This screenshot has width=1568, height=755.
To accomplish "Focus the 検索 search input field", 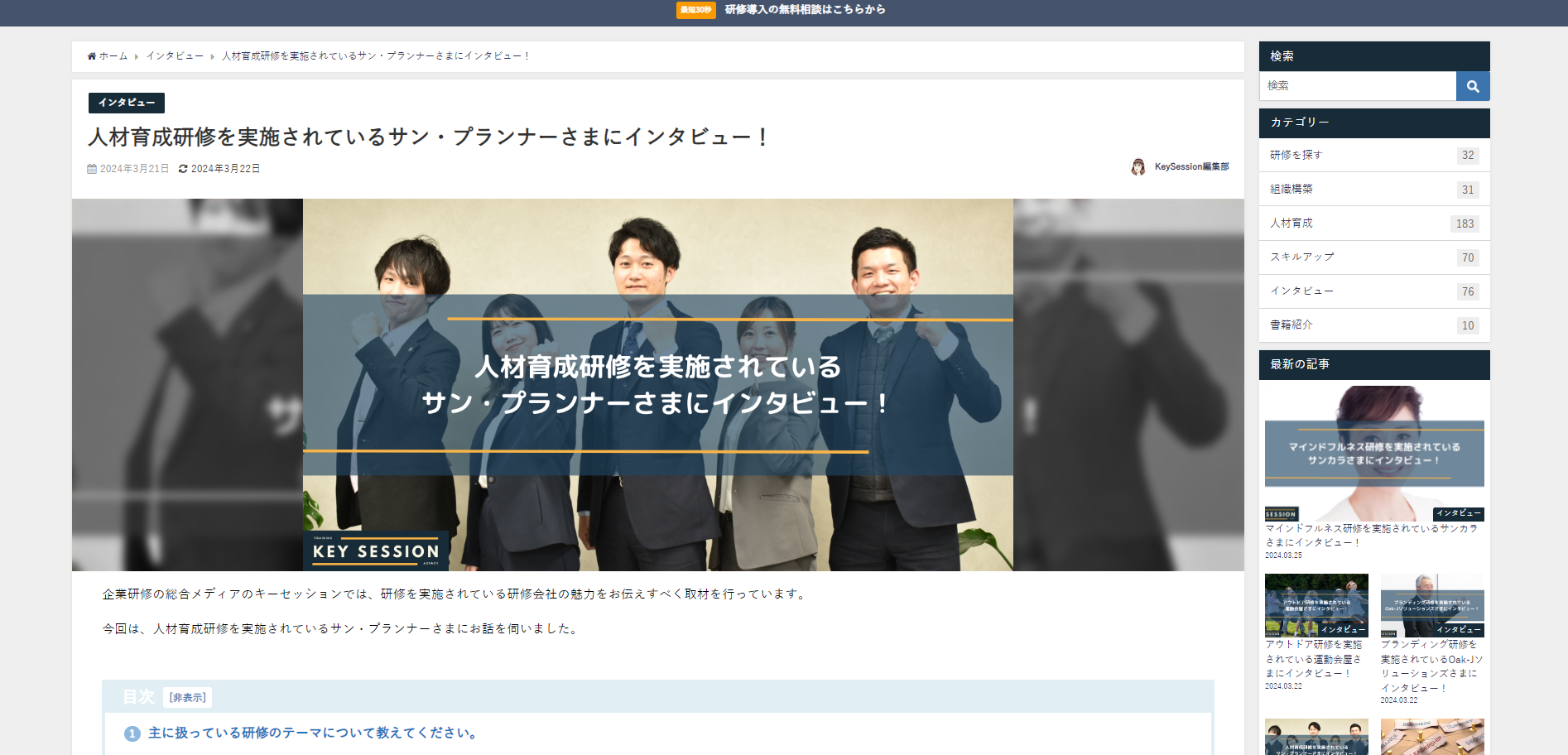I will pos(1358,86).
